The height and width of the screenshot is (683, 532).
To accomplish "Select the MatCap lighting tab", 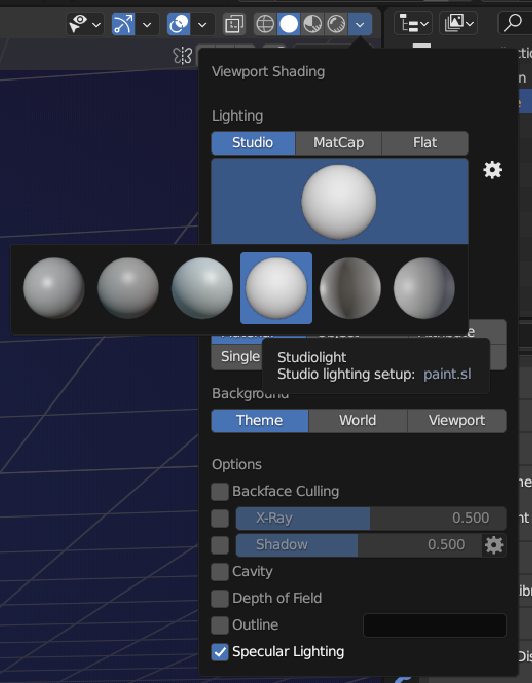I will click(x=339, y=143).
